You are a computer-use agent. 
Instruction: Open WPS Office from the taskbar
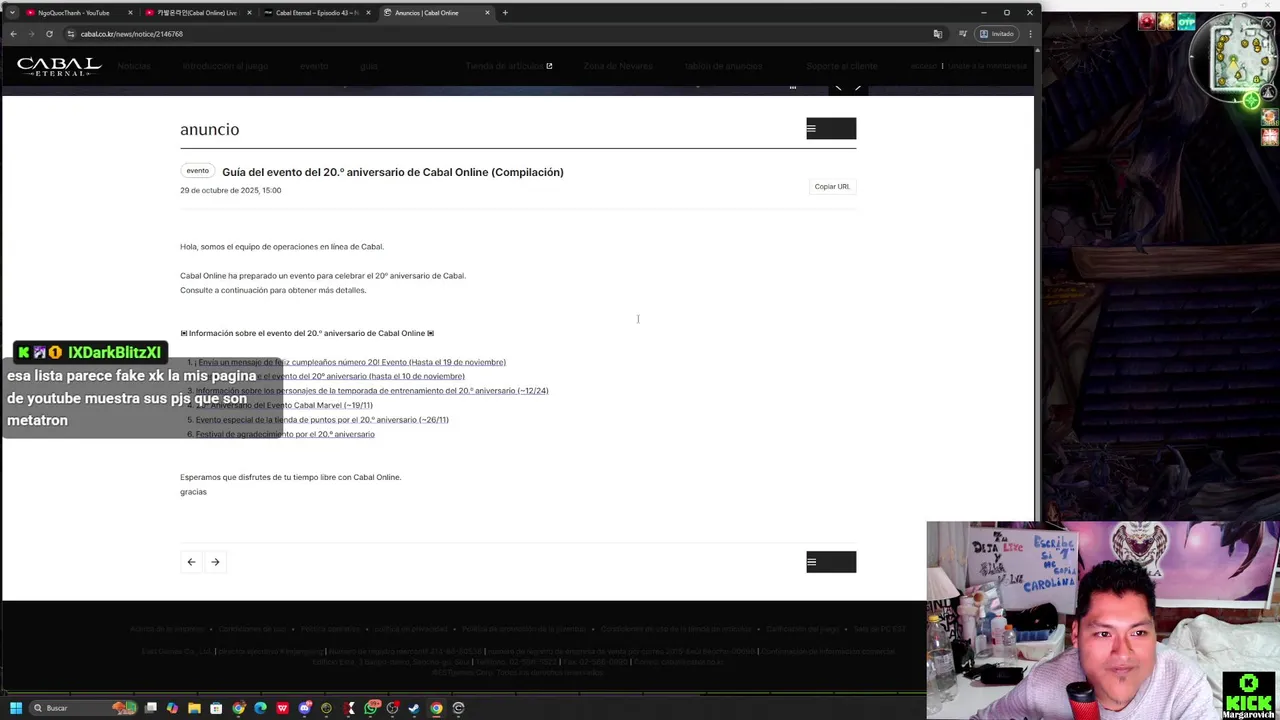(282, 708)
